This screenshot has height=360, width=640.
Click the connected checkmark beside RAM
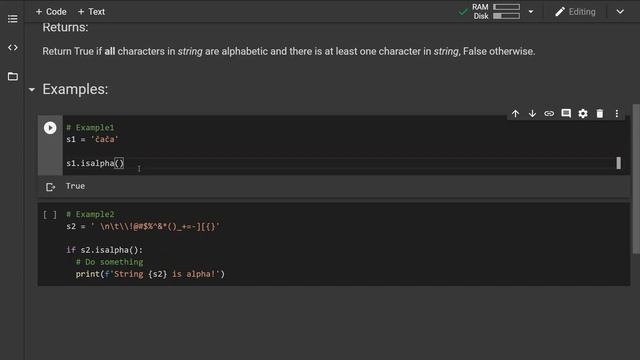[463, 12]
